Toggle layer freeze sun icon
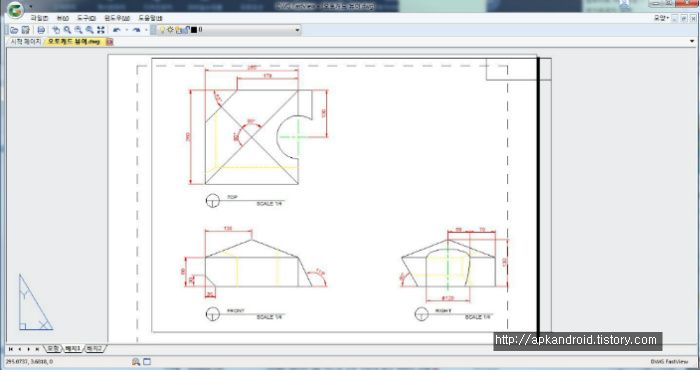 [170, 30]
